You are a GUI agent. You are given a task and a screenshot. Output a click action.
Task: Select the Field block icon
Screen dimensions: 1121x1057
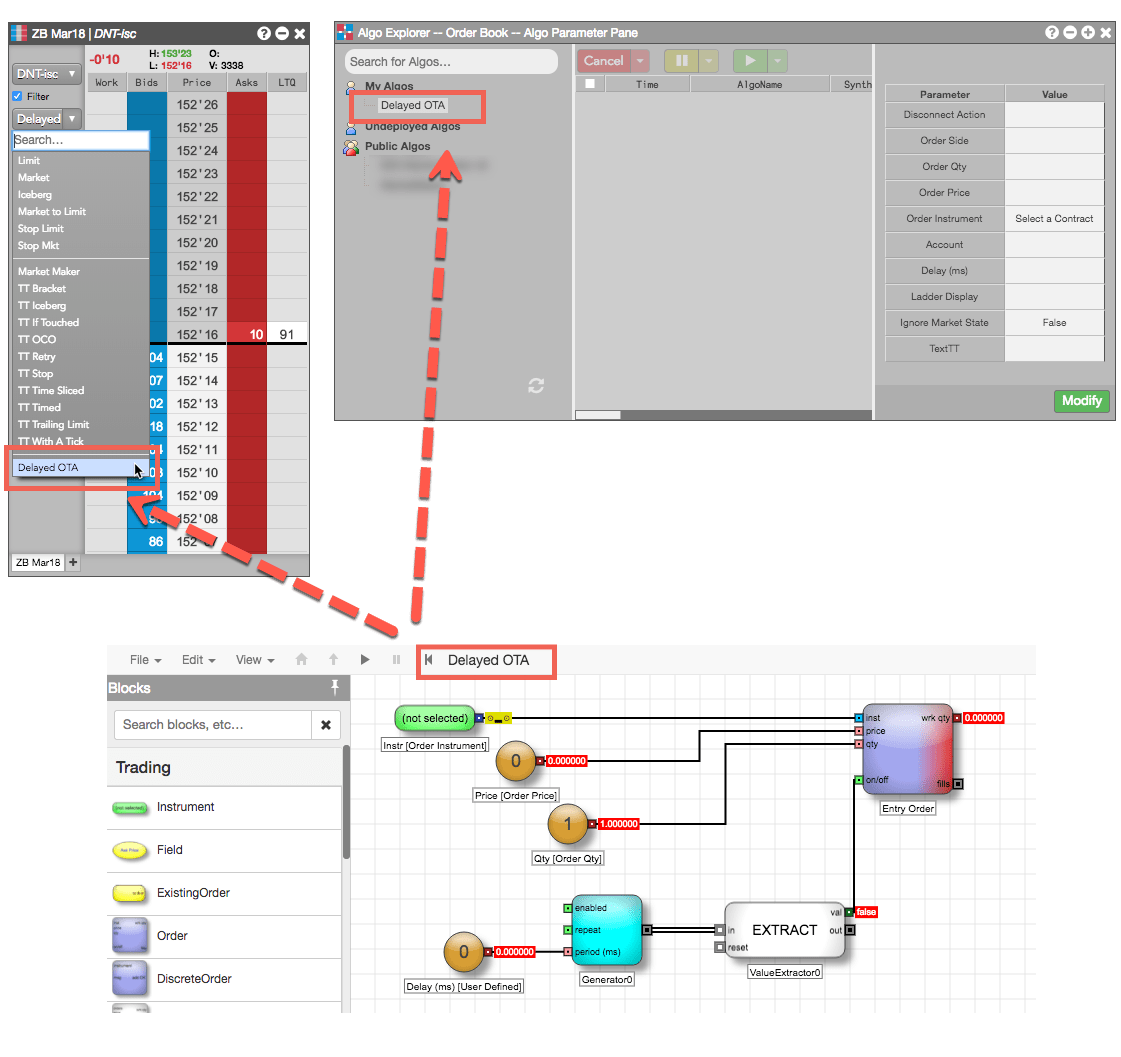[x=130, y=850]
